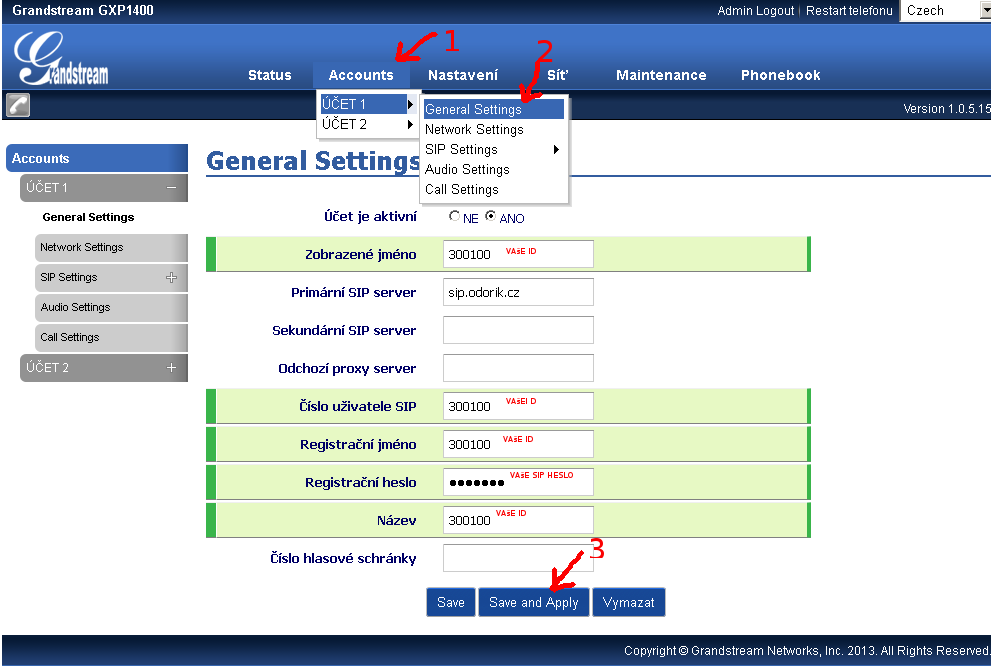The width and height of the screenshot is (991, 667).
Task: Click Restart telefonu link
Action: coord(849,11)
